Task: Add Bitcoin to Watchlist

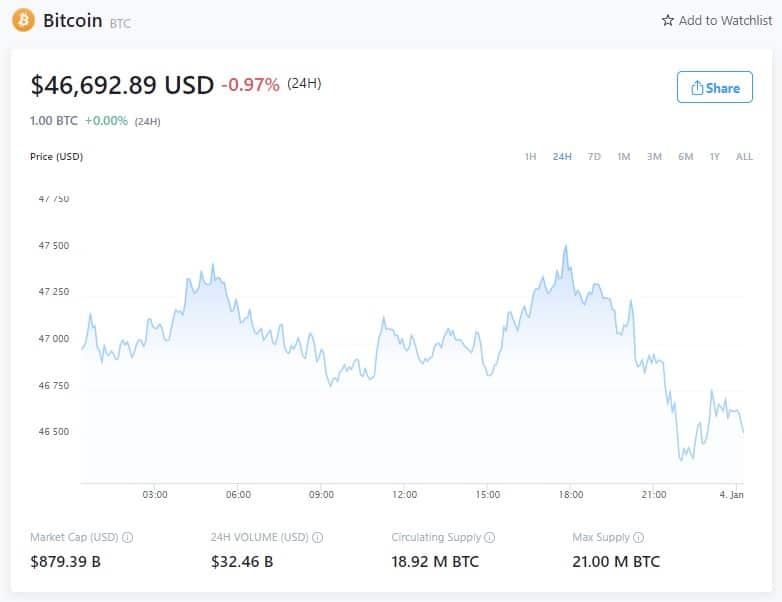Action: 717,20
